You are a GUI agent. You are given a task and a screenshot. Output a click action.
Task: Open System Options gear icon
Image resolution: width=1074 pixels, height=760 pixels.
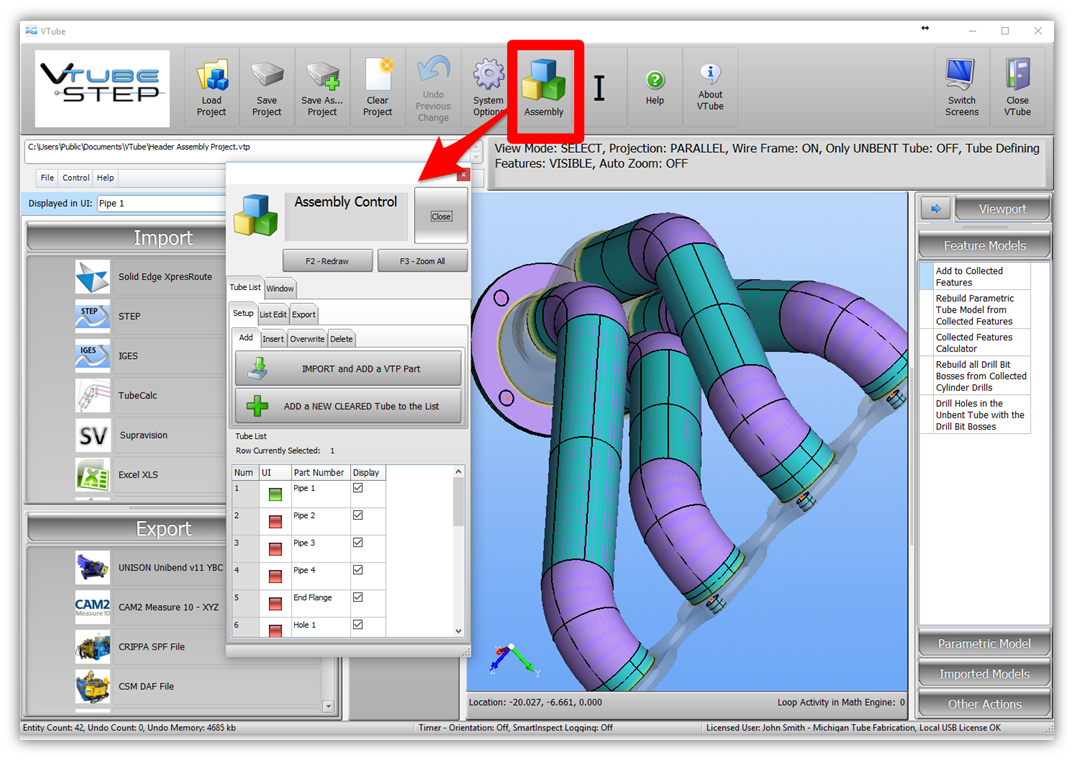pyautogui.click(x=488, y=77)
